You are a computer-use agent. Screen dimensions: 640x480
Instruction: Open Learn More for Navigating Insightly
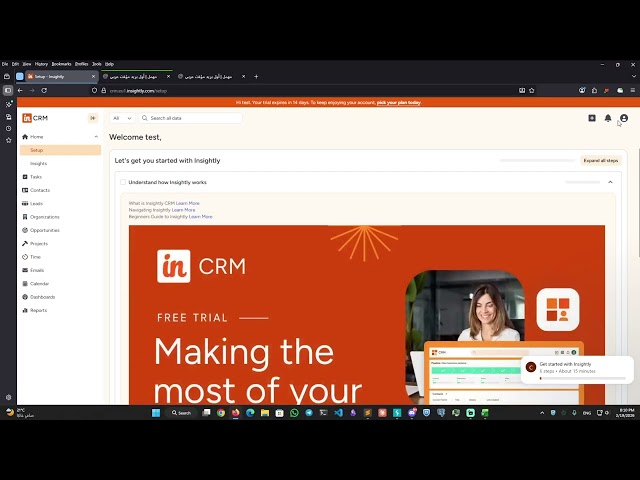[x=183, y=210]
